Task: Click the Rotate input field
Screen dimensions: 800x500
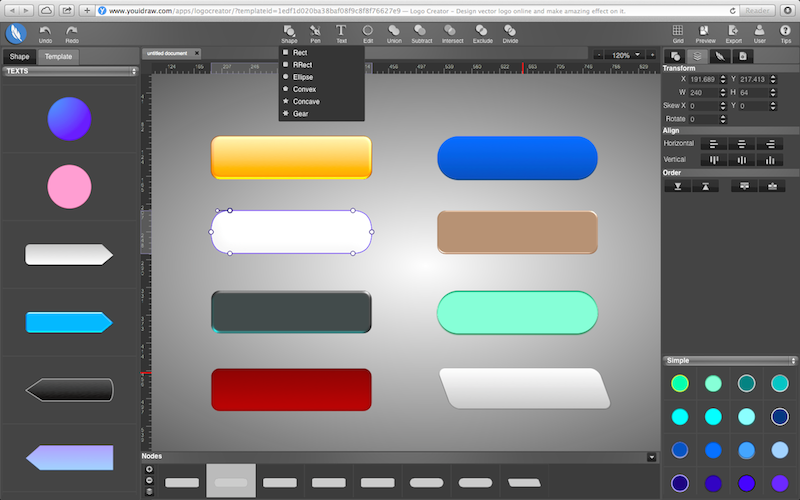Action: click(x=706, y=119)
